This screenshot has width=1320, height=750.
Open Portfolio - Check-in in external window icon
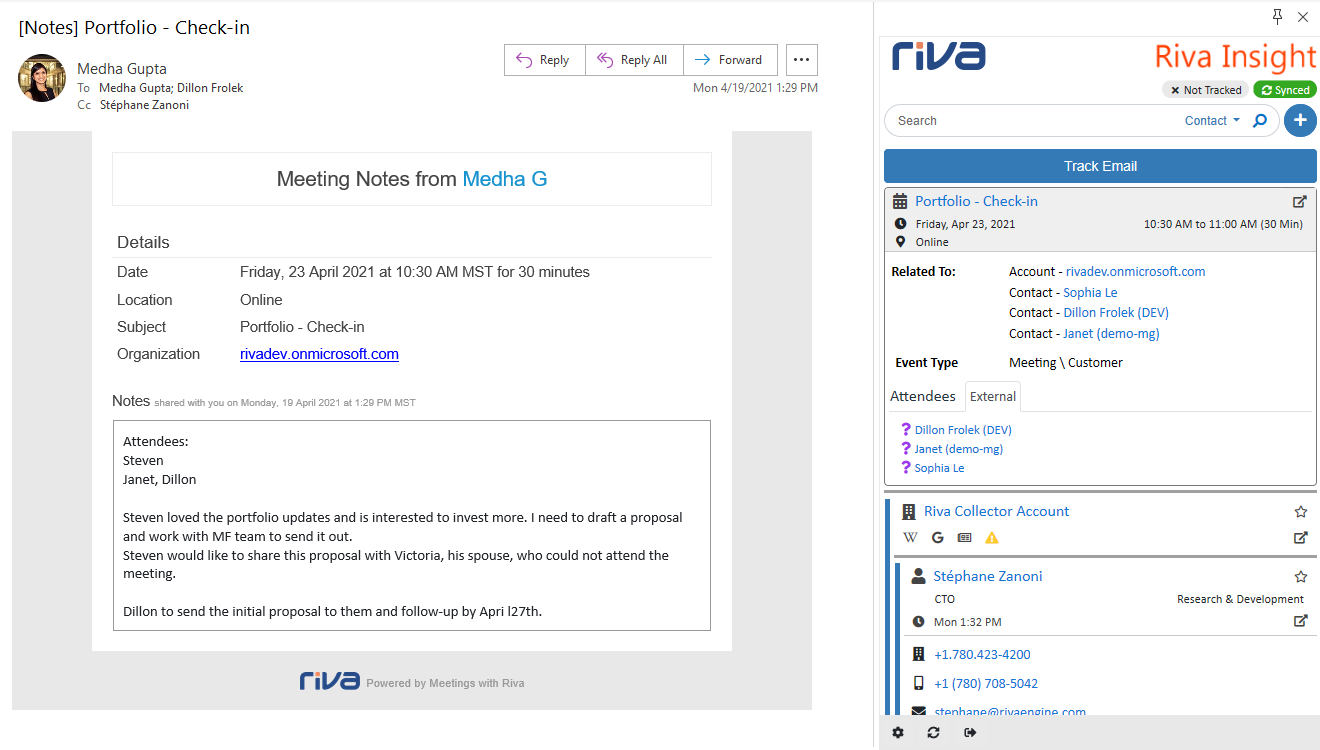coord(1300,201)
